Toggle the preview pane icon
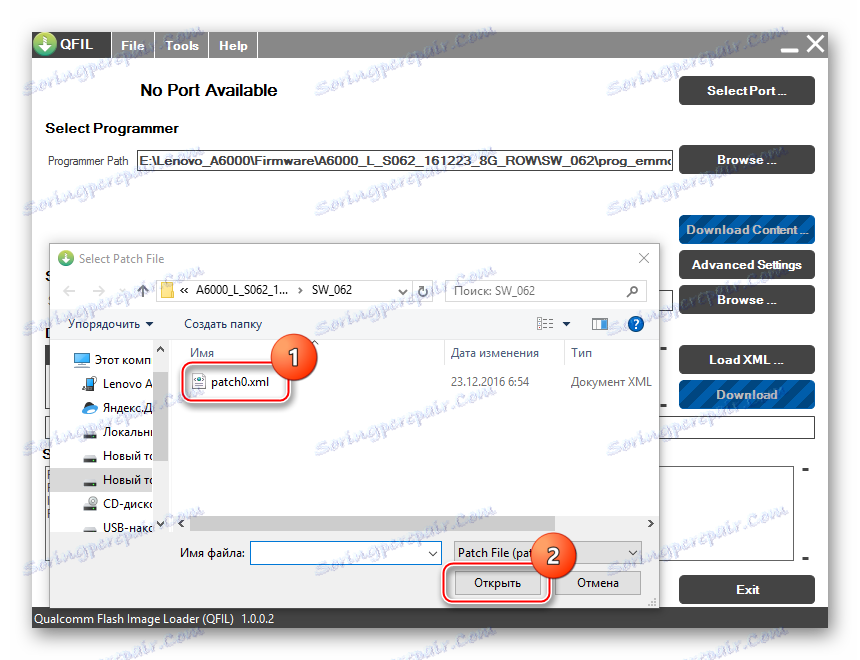Image resolution: width=860 pixels, height=660 pixels. (599, 324)
